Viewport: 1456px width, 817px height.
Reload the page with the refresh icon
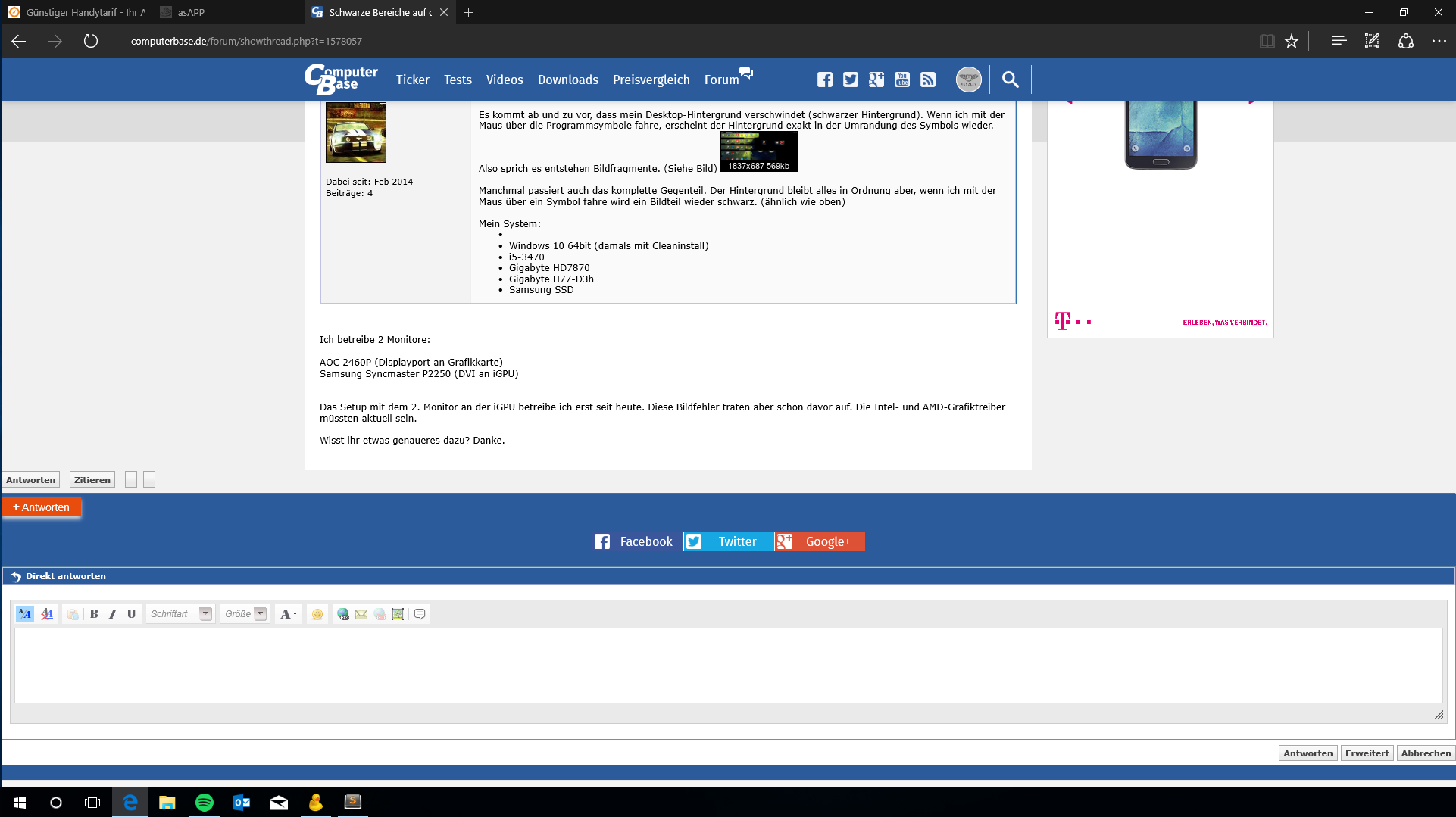tap(91, 42)
